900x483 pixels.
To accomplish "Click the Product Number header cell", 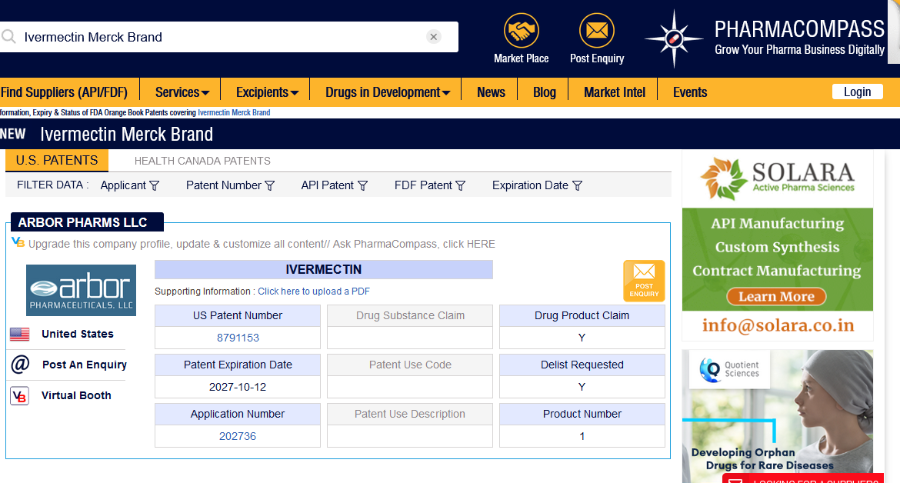I will [582, 414].
